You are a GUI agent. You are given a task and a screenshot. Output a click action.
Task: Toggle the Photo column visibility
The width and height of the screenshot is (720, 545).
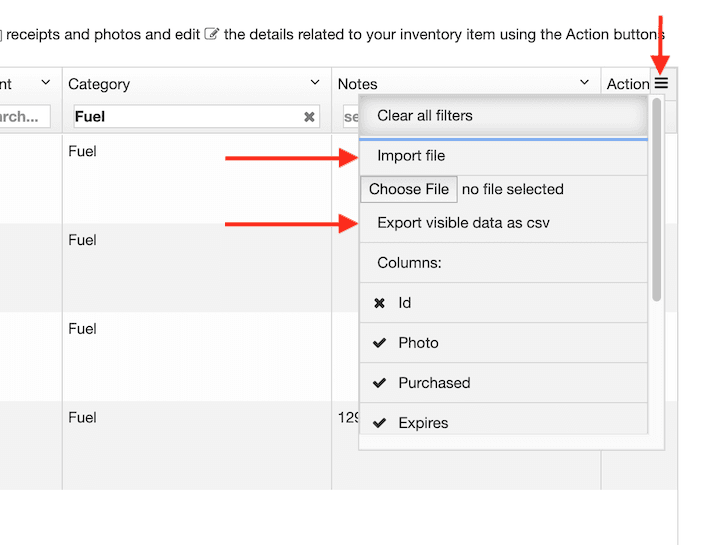click(504, 343)
